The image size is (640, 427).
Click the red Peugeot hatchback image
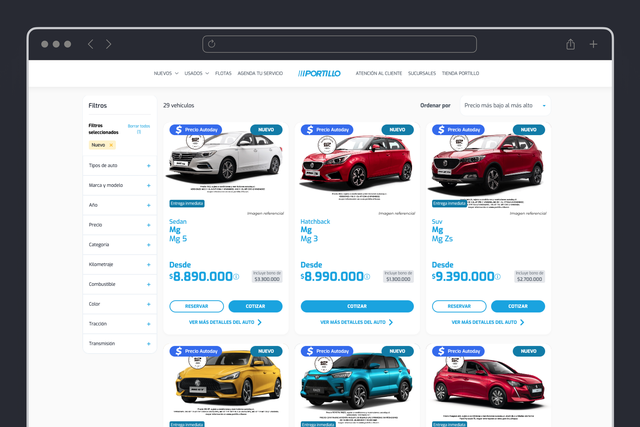[489, 383]
